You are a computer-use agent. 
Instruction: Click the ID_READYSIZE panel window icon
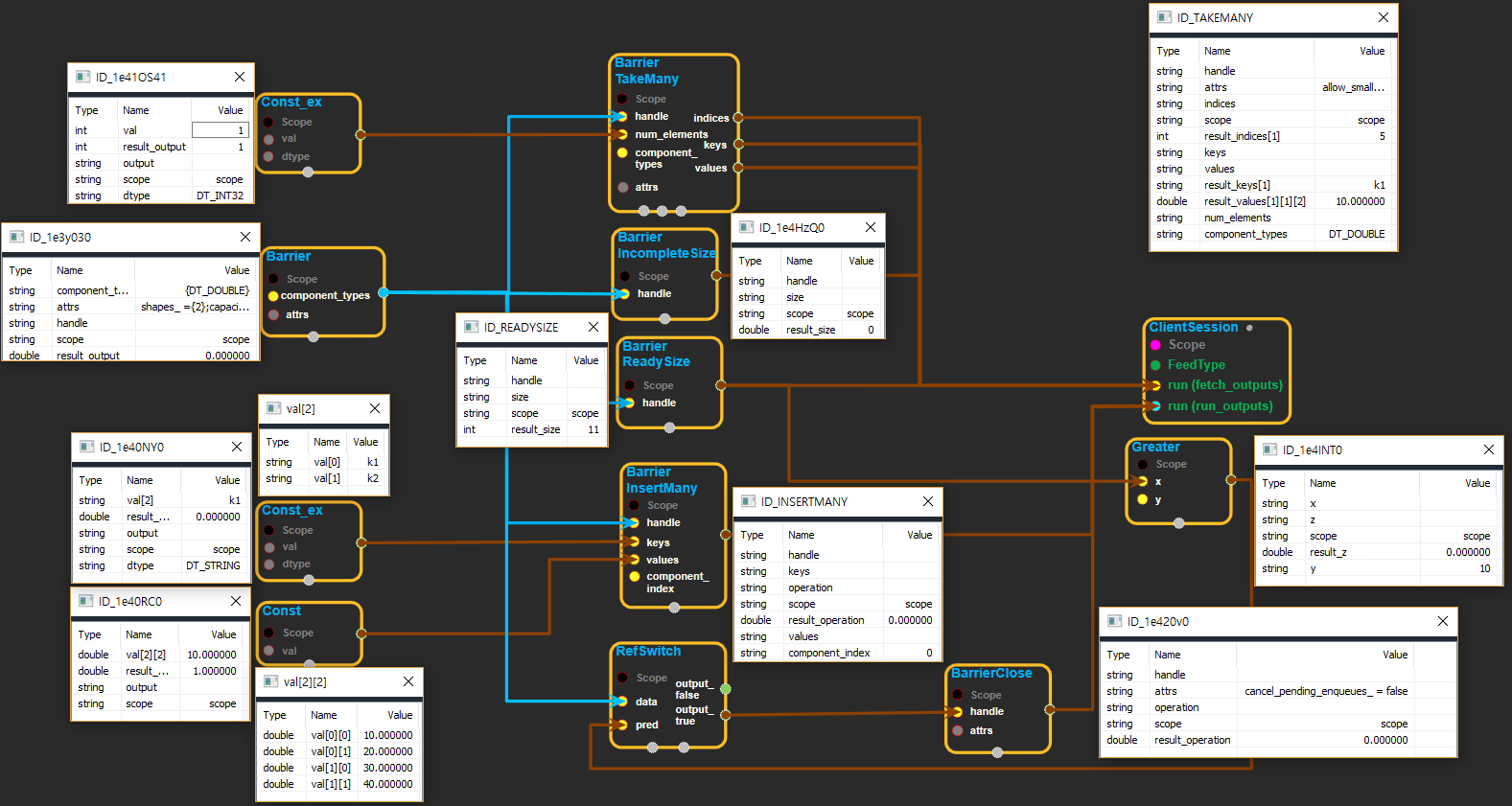pyautogui.click(x=471, y=327)
